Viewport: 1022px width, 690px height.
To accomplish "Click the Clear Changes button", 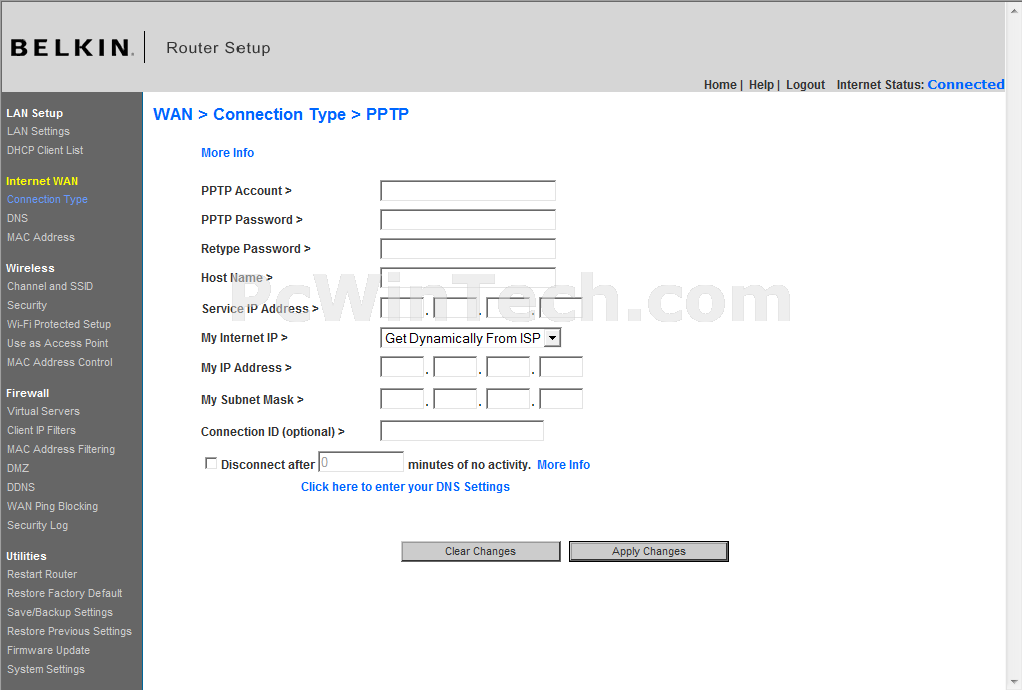I will pyautogui.click(x=480, y=551).
